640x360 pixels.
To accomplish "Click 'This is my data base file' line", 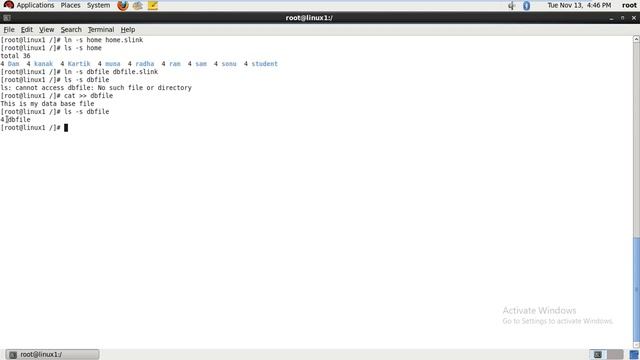I will [x=47, y=104].
